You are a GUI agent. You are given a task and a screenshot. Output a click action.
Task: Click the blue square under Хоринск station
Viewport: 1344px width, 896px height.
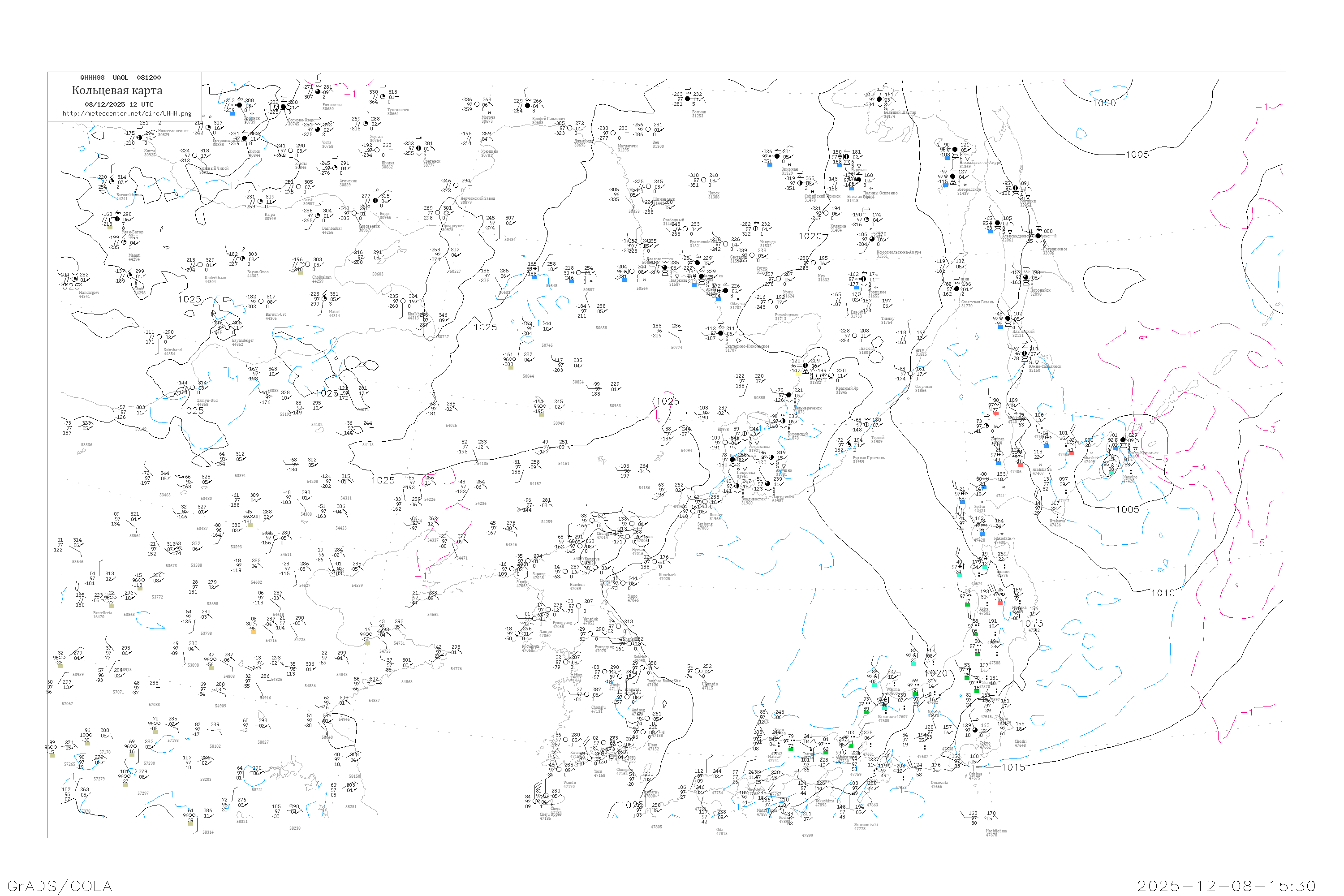(232, 114)
